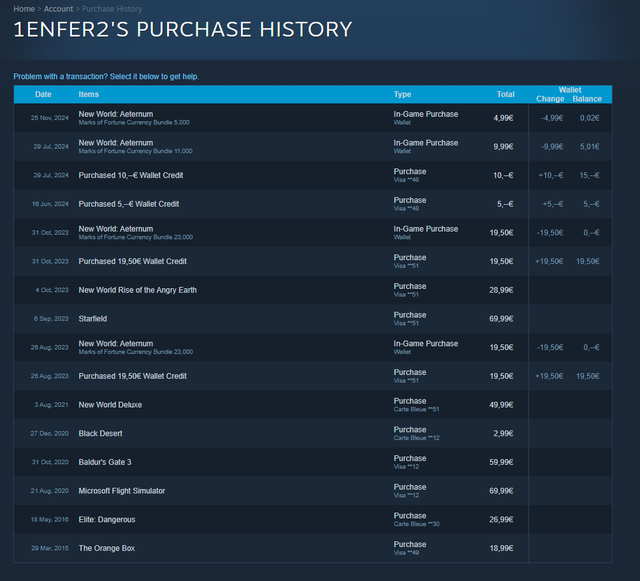Select the Wallet Balance column header
Viewport: 640px width, 581px height.
(587, 99)
